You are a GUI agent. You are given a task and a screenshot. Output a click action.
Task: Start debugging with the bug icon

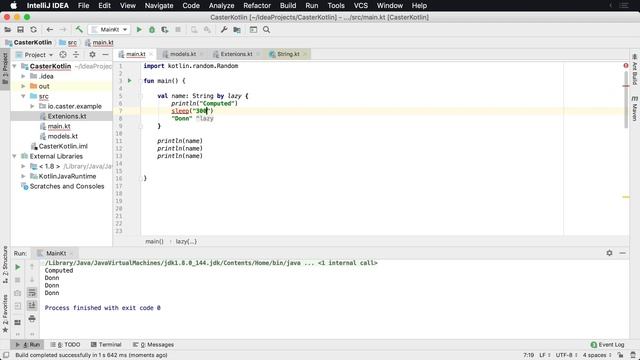click(152, 30)
